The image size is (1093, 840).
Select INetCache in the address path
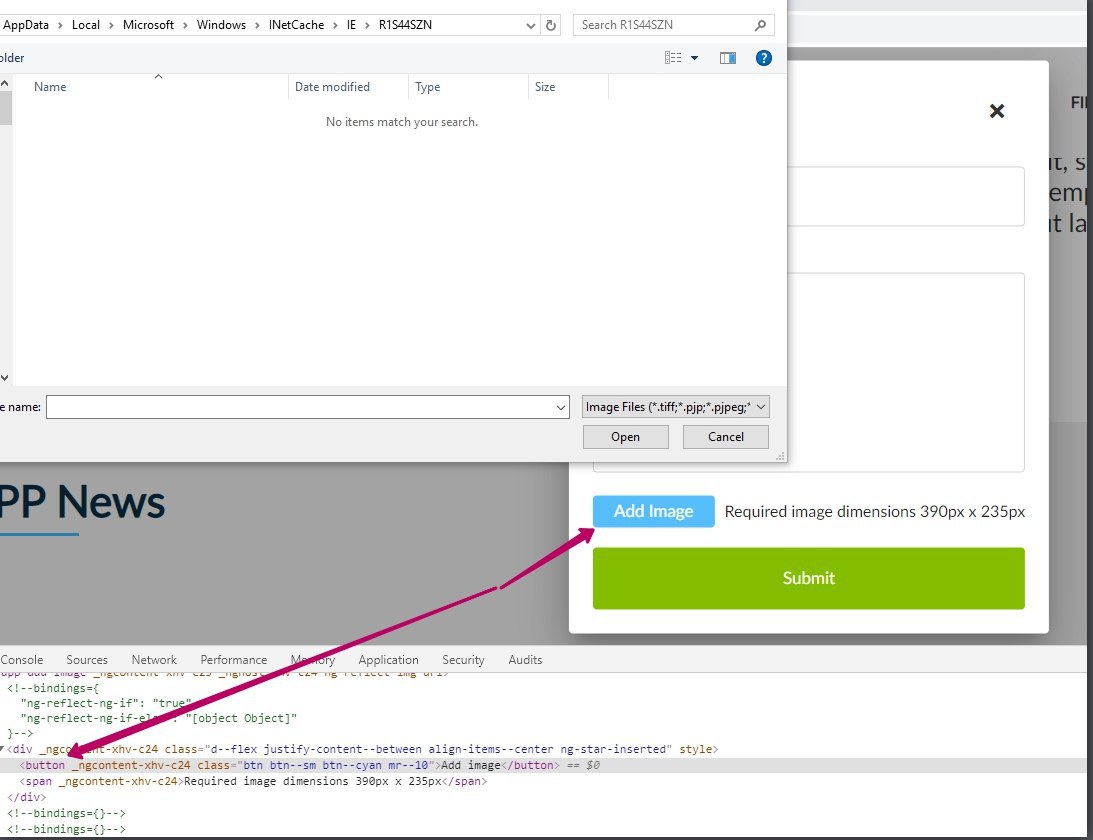pyautogui.click(x=296, y=25)
